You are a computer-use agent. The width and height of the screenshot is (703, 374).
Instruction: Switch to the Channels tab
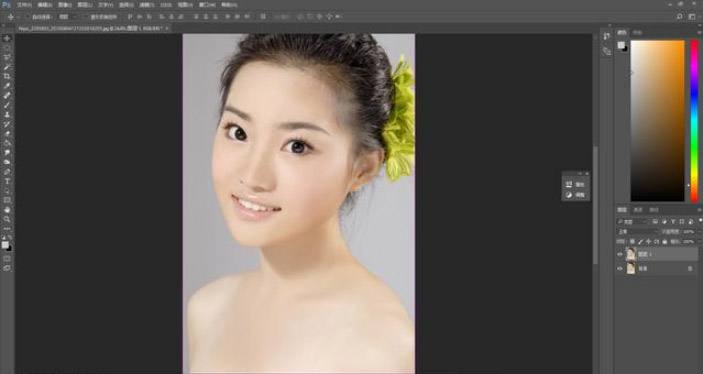tap(638, 210)
